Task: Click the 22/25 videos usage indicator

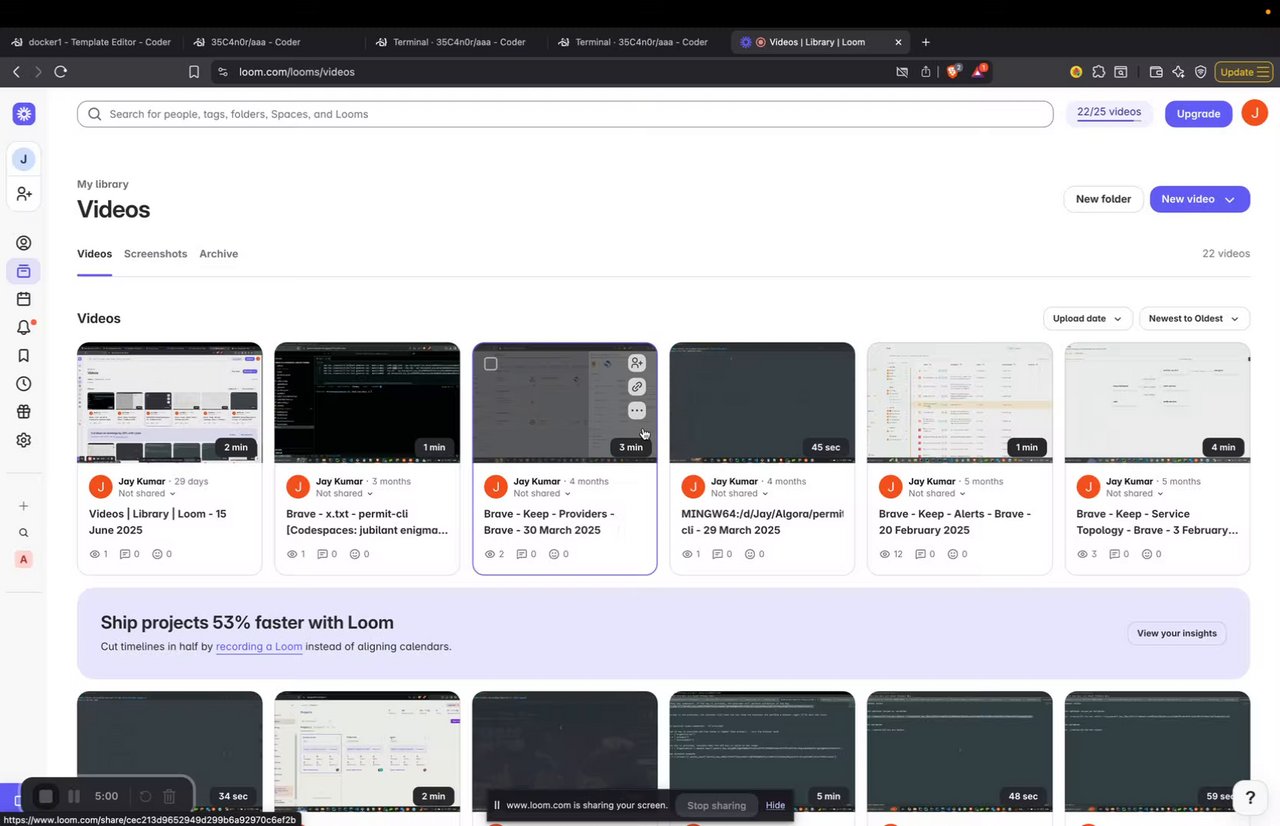Action: pos(1109,113)
